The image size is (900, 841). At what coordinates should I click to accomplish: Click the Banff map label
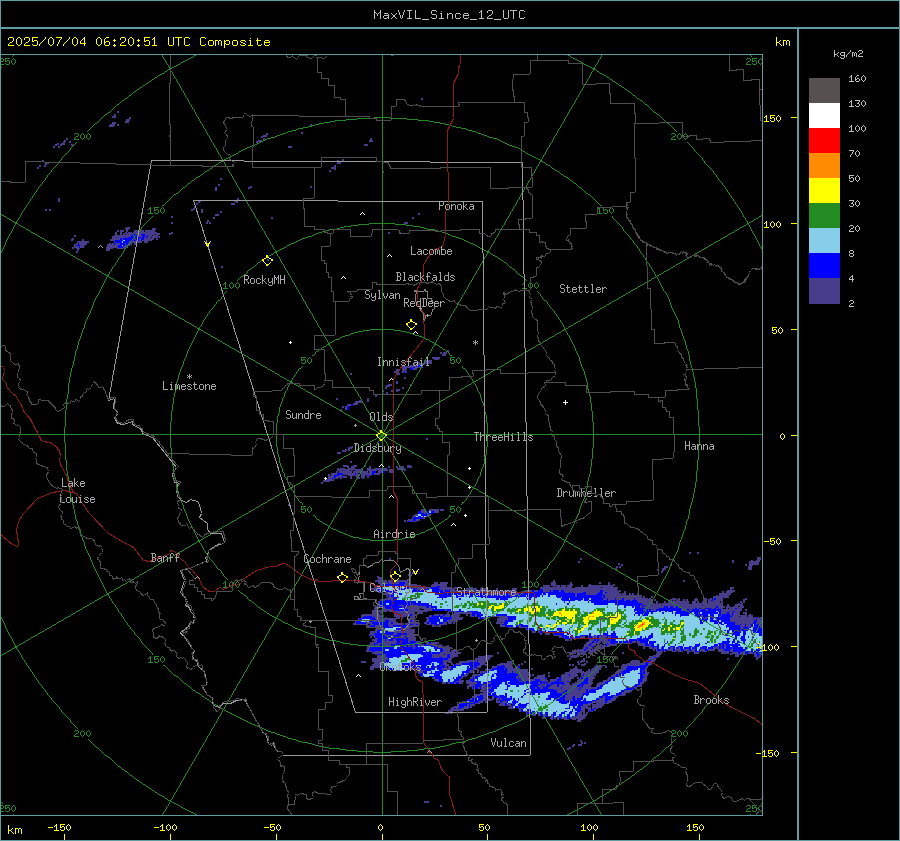click(165, 557)
